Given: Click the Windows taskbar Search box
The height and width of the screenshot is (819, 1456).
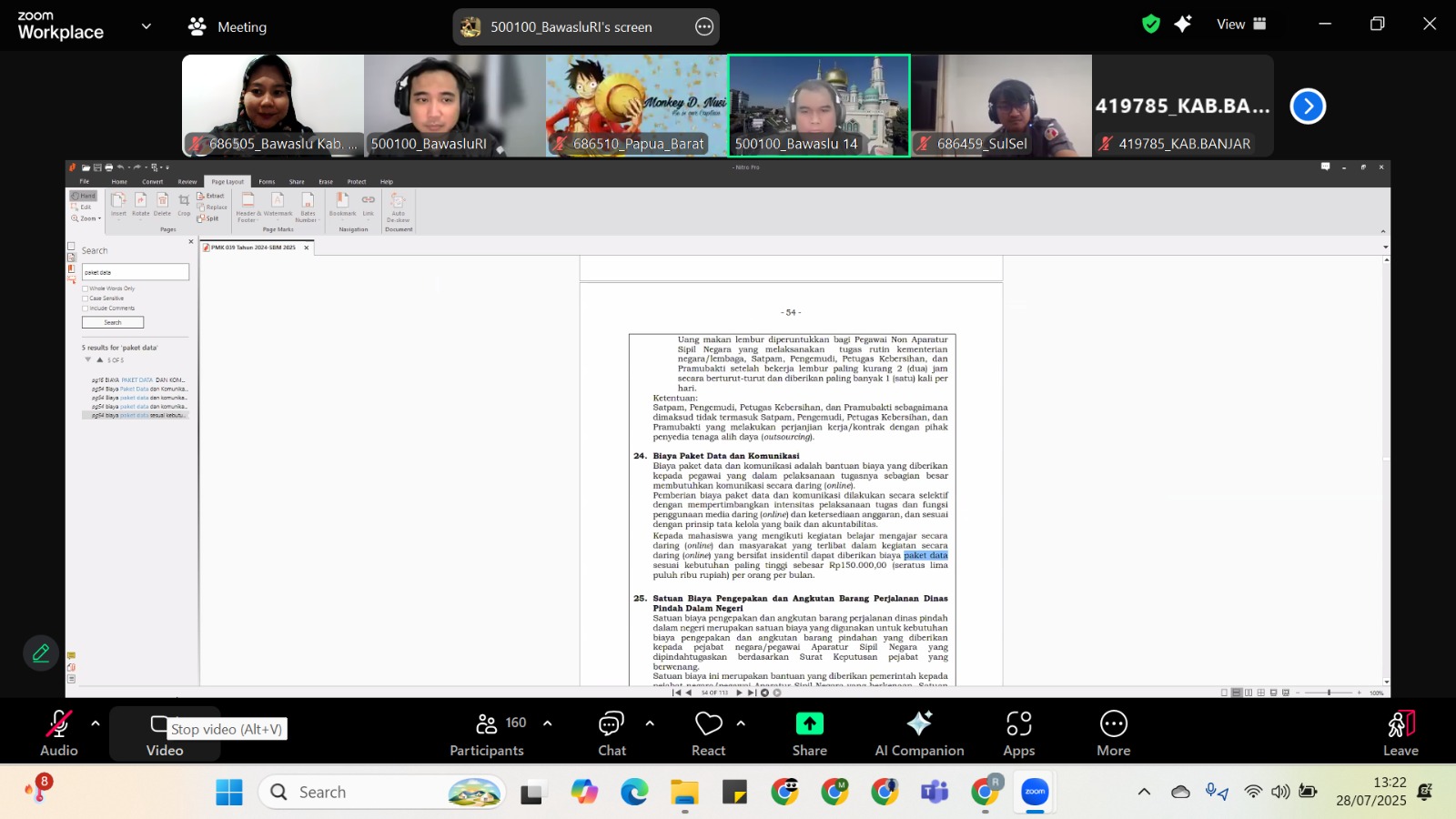Looking at the screenshot, I should pyautogui.click(x=382, y=793).
